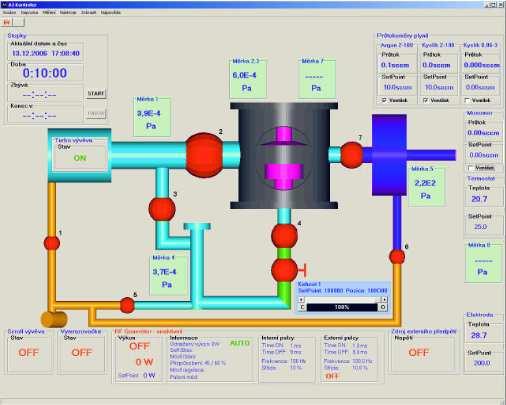The width and height of the screenshot is (506, 405).
Task: Click the Elektroda SetPoint 200.0 field
Action: [481, 363]
